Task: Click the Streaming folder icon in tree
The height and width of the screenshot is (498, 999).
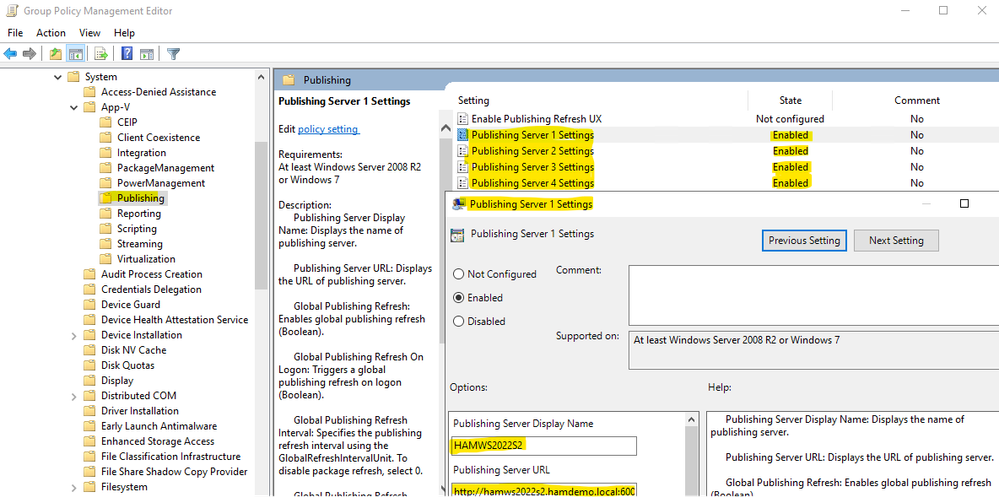Action: 106,244
